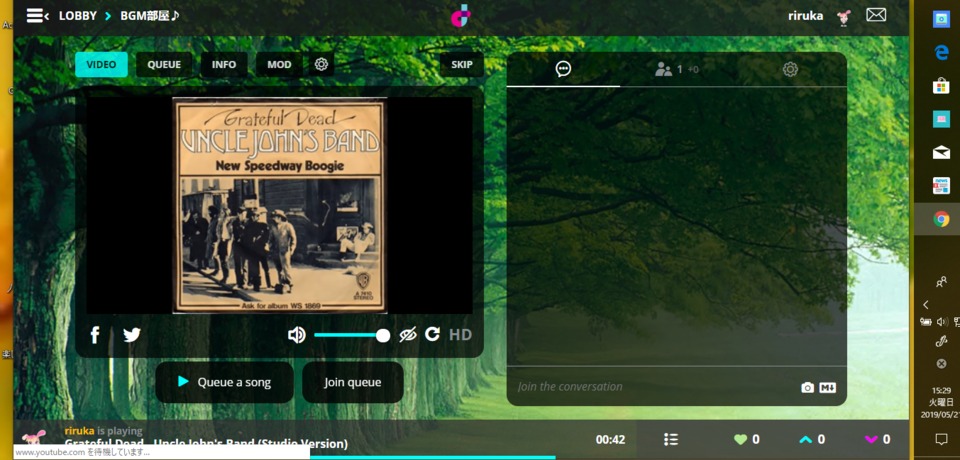
Task: Open the chat bubble tab
Action: point(563,69)
